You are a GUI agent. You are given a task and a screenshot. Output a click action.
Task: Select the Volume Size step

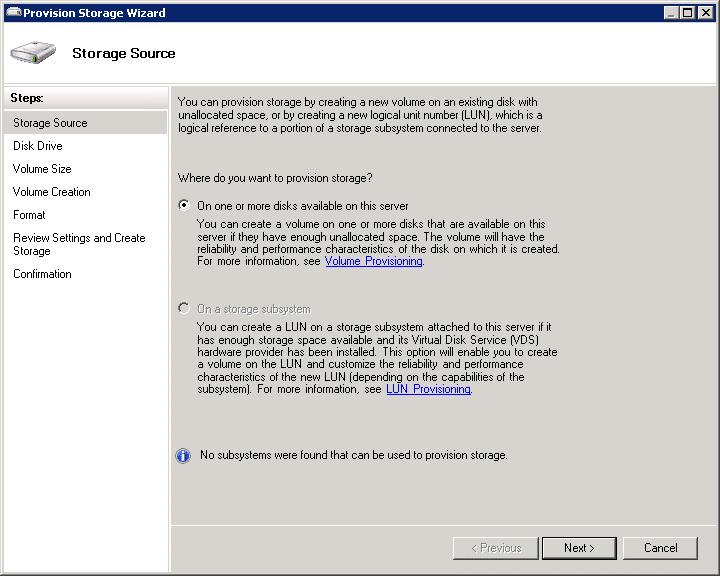point(42,169)
